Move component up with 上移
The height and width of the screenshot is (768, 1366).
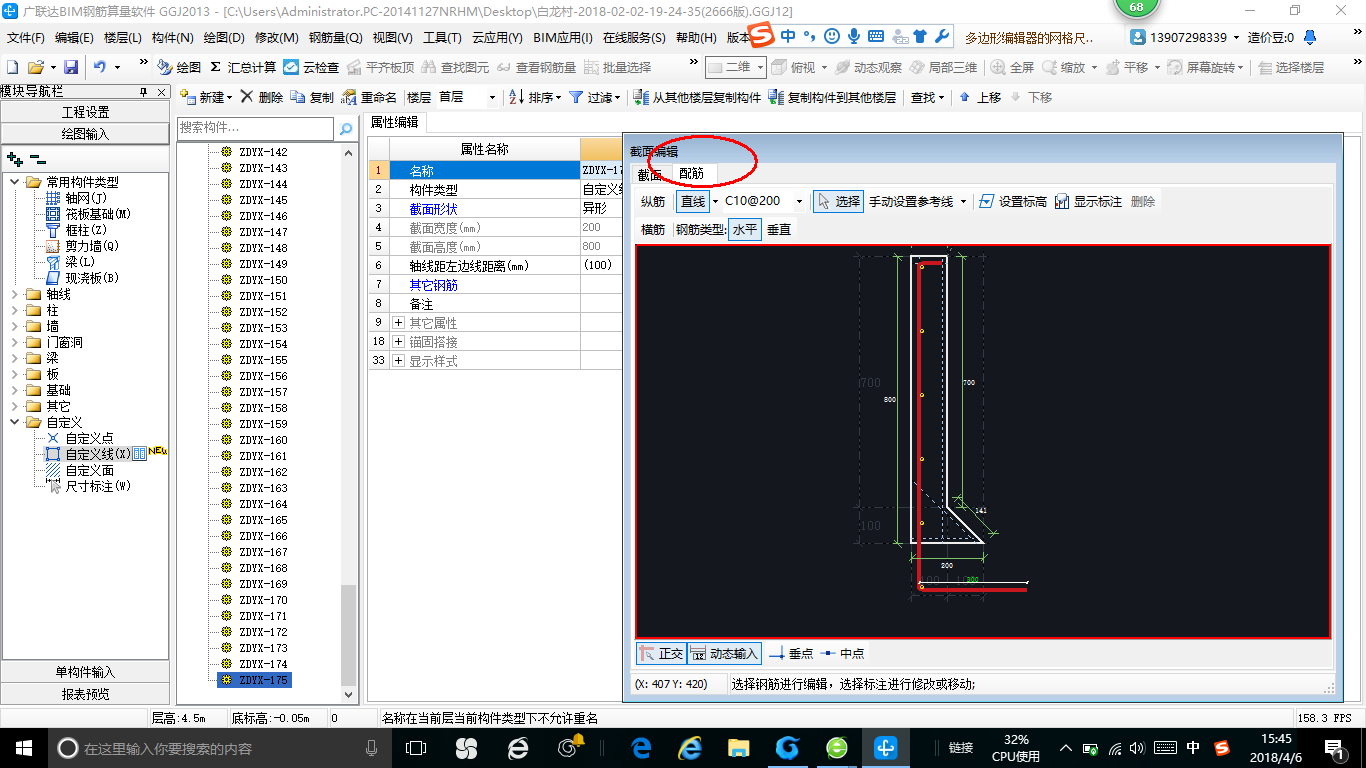click(x=980, y=97)
